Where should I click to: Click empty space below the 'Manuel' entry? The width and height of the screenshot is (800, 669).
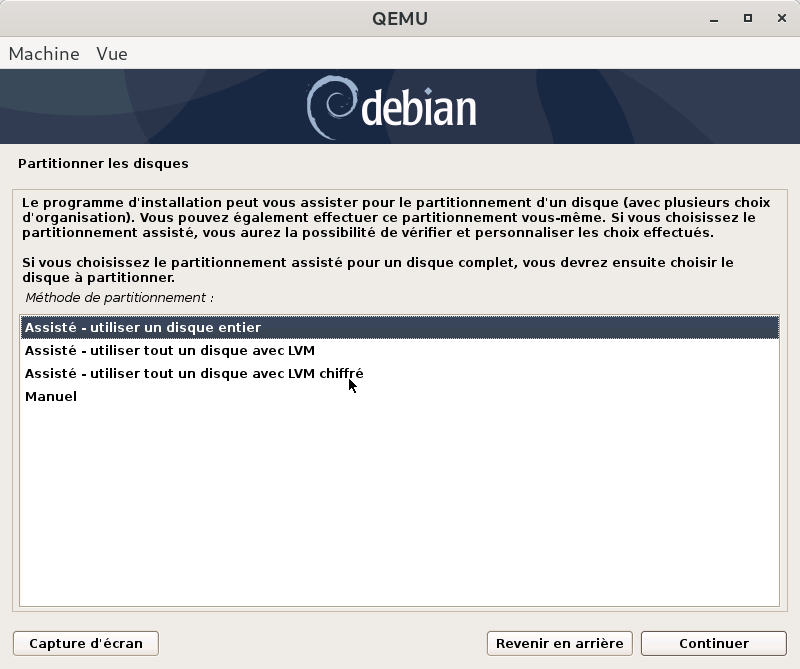point(399,500)
